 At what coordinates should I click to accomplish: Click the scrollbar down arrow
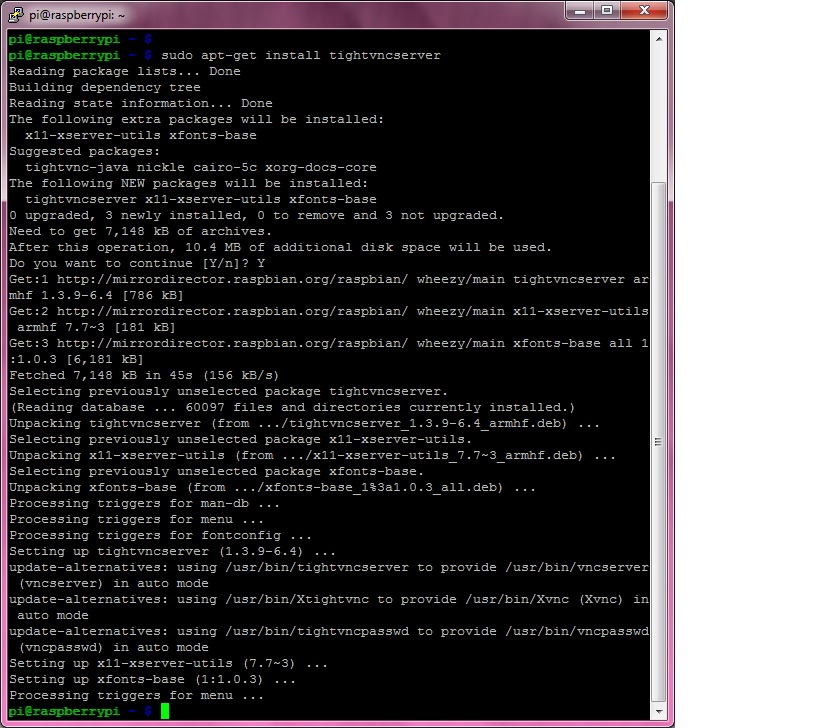coord(658,712)
